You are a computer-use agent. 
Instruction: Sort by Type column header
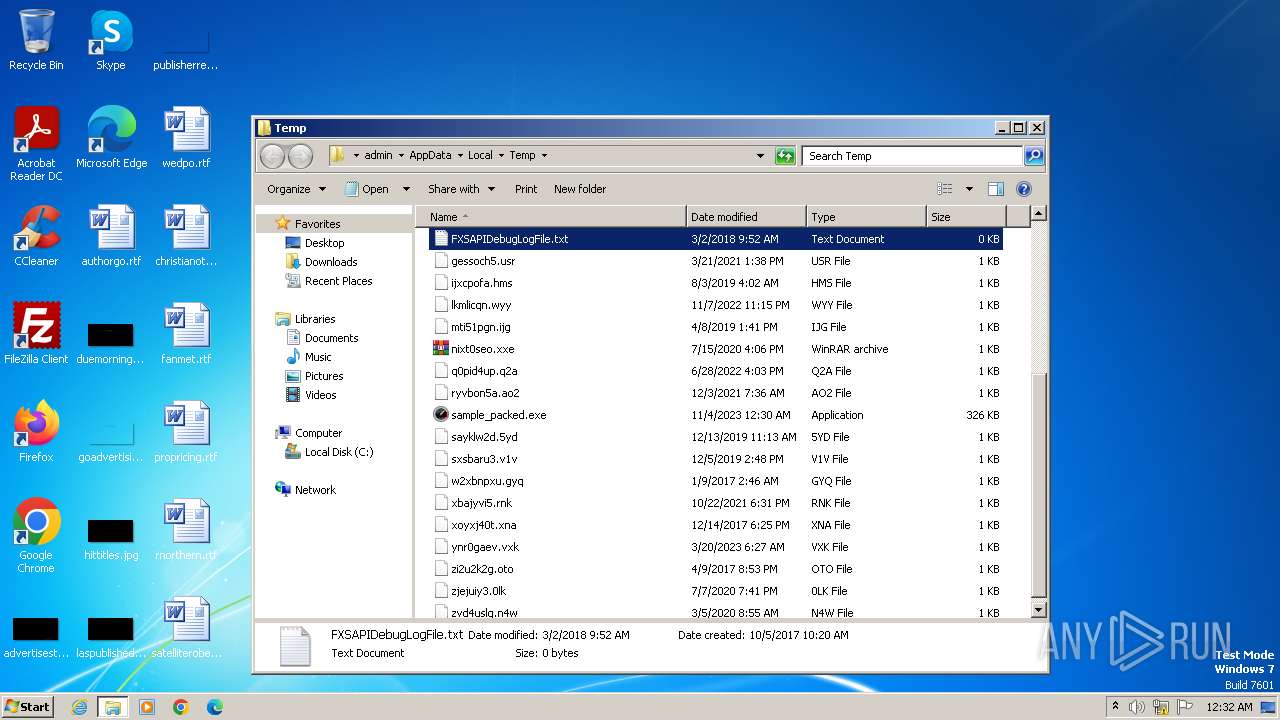pyautogui.click(x=866, y=217)
